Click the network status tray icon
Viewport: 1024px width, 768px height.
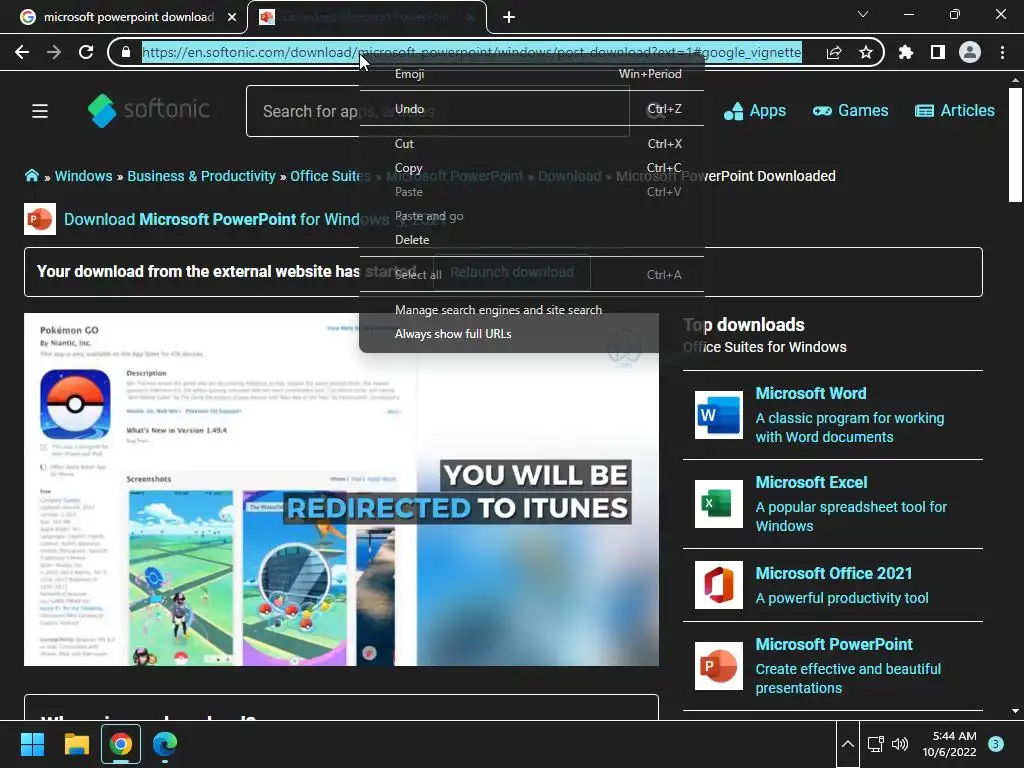(876, 744)
